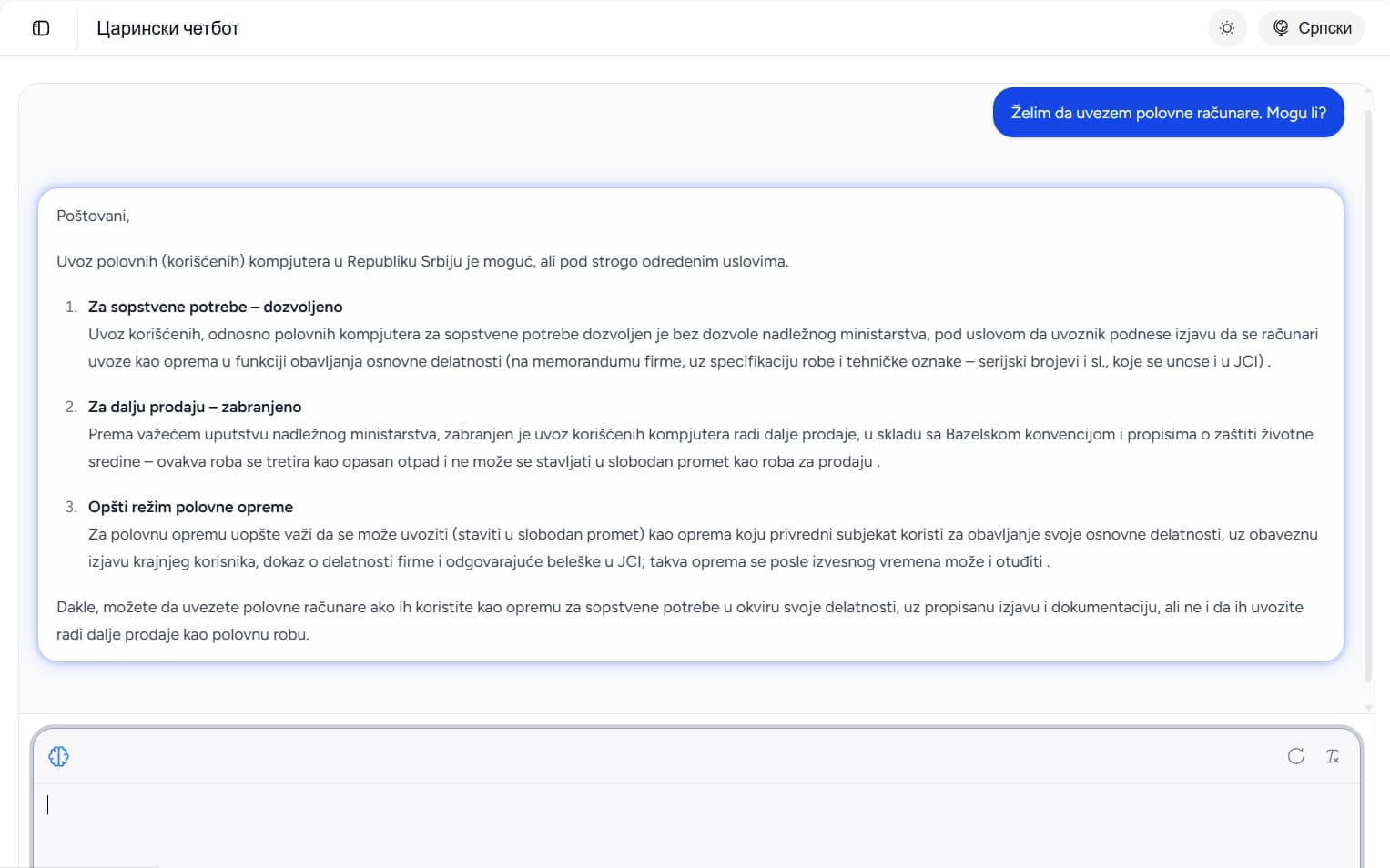Click the Poštovani greeting line
This screenshot has width=1390, height=868.
[93, 216]
